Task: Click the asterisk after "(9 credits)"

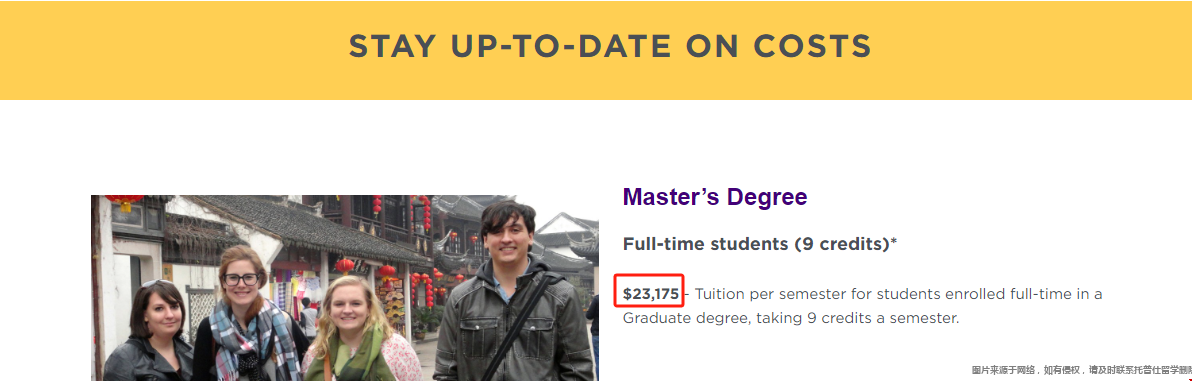Action: click(894, 242)
